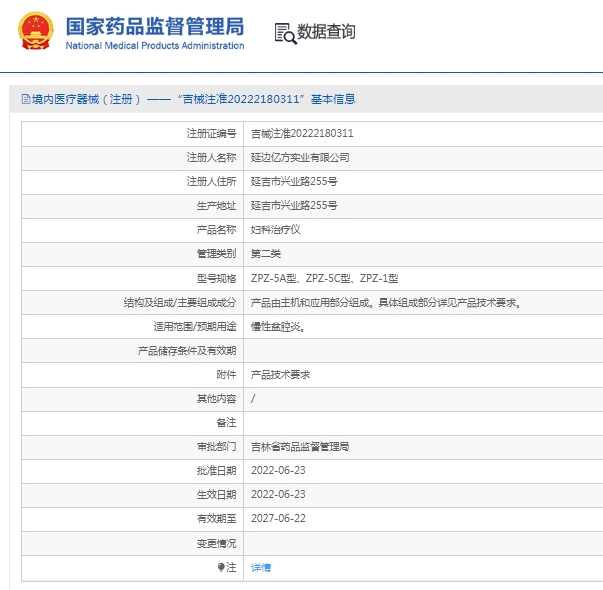This screenshot has width=603, height=590.
Task: Click 国家药品监督管理局 title
Action: (x=155, y=27)
